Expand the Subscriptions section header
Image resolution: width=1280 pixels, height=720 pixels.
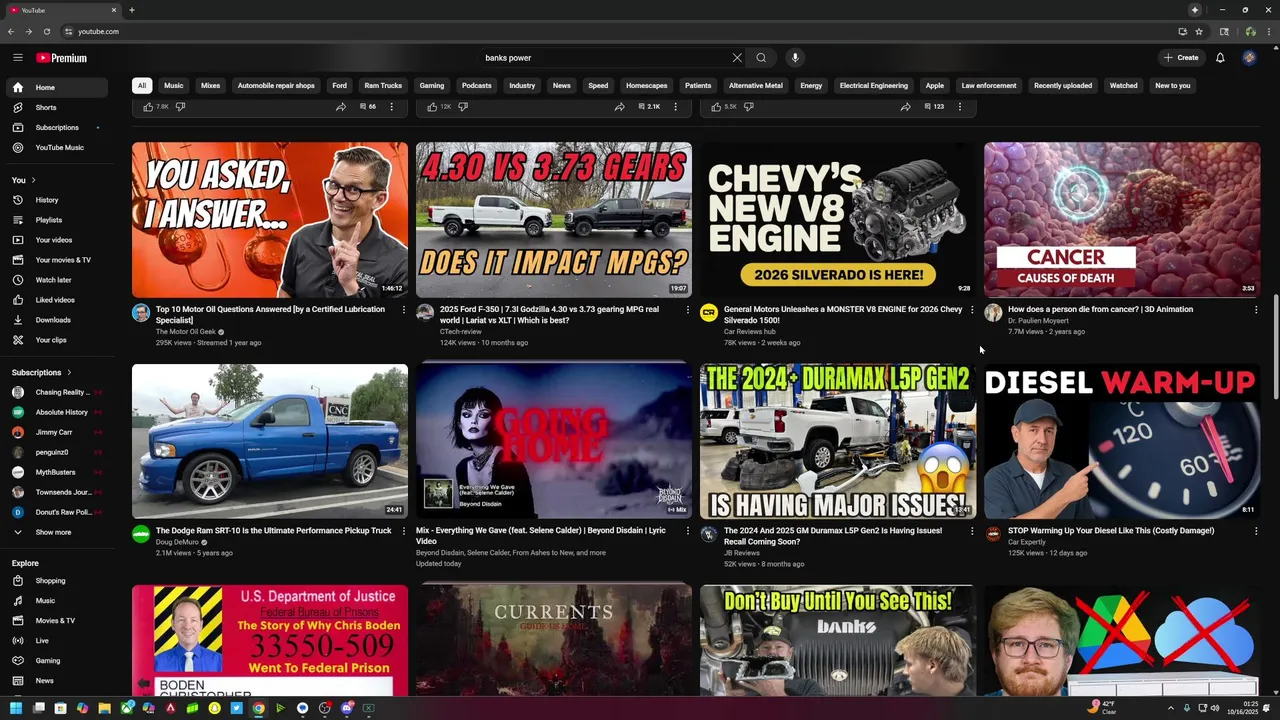pyautogui.click(x=41, y=373)
